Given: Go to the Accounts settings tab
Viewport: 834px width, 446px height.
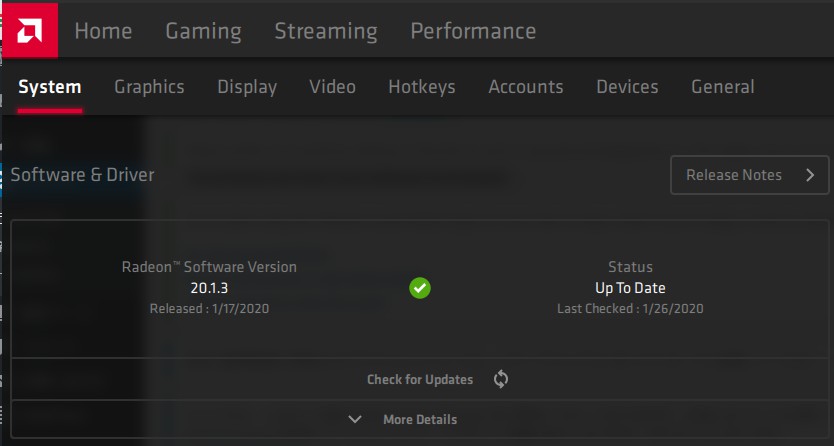Looking at the screenshot, I should [526, 87].
